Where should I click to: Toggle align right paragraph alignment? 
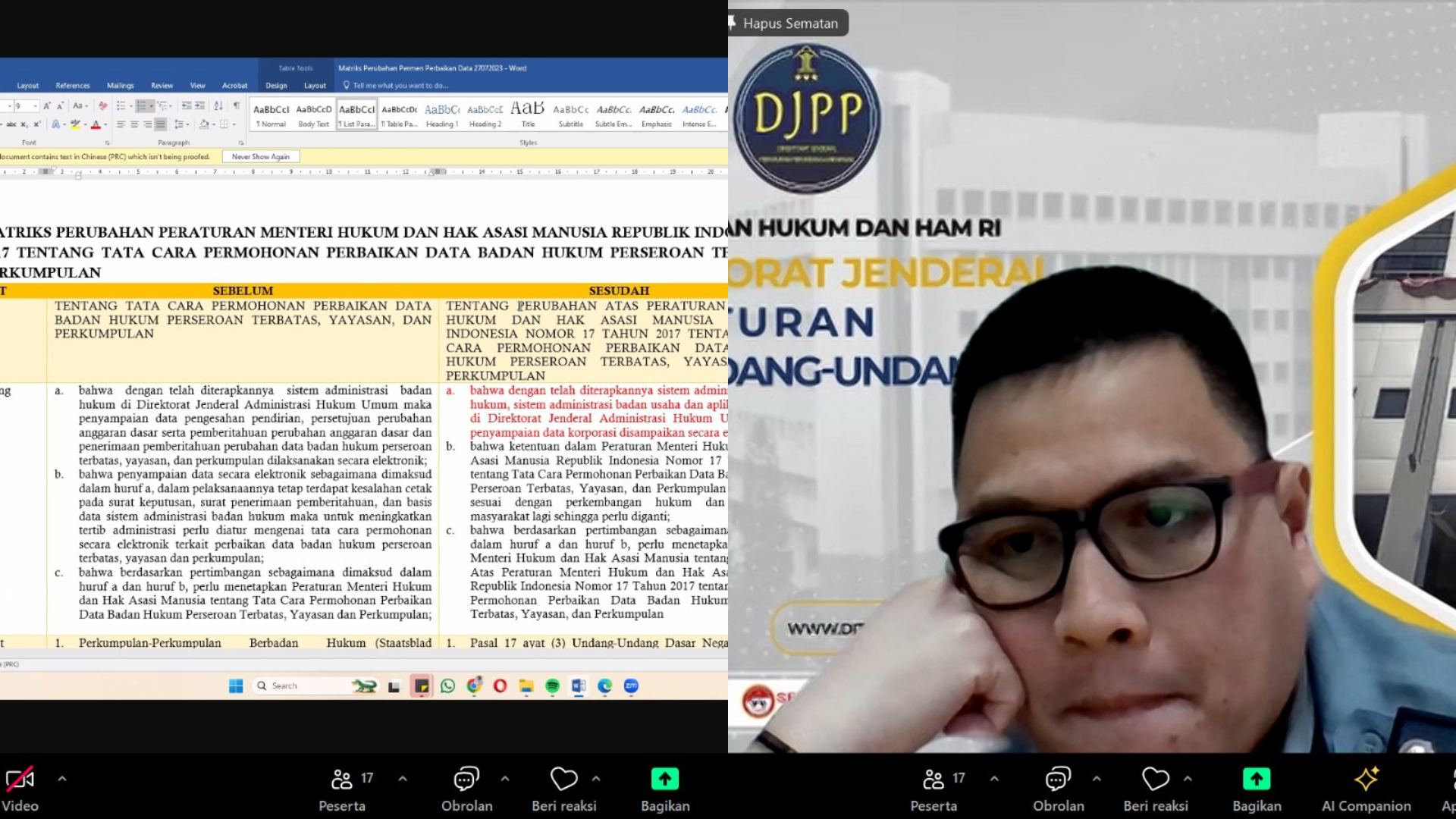point(147,124)
